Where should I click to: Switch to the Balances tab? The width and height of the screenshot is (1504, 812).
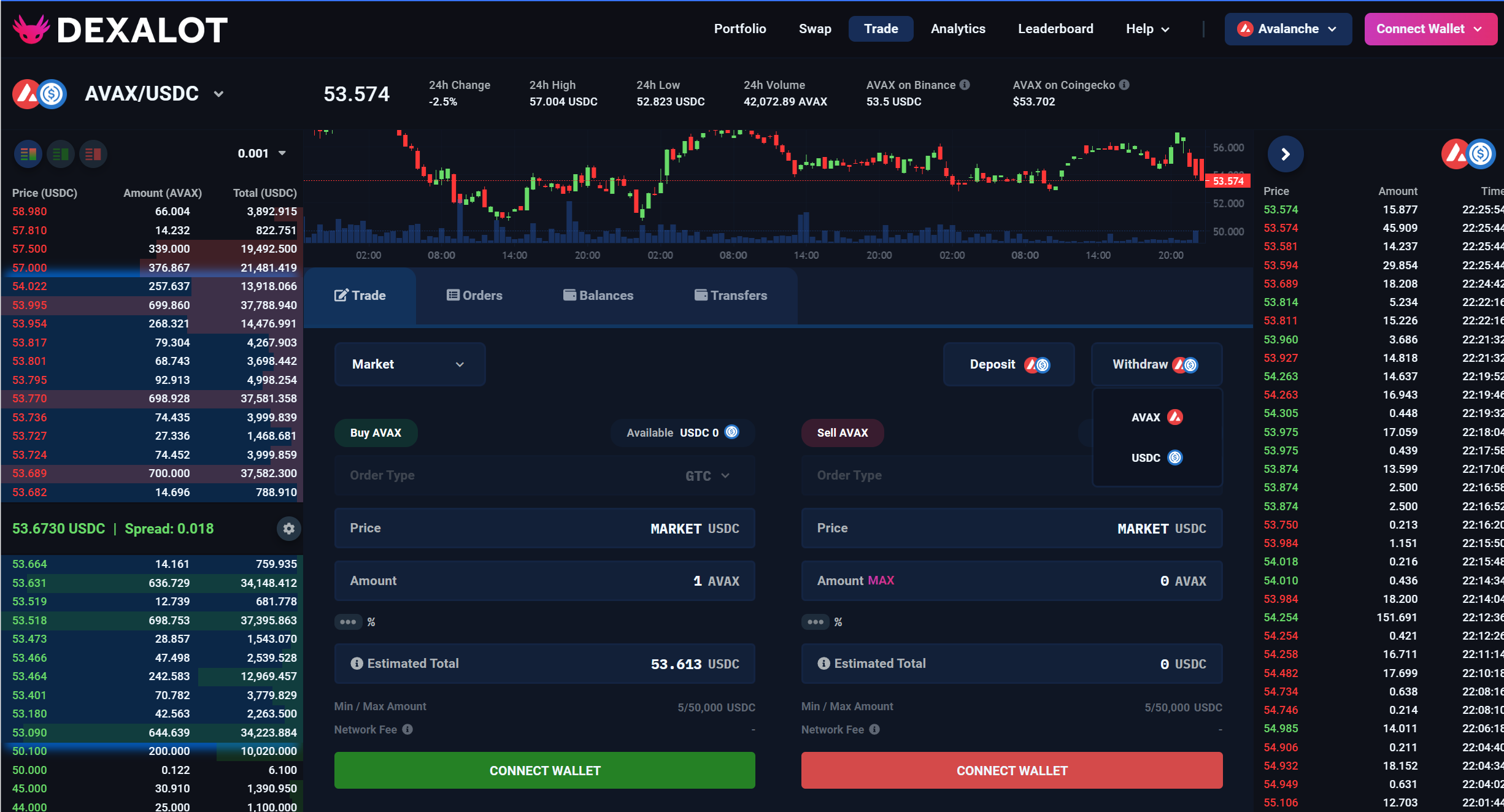[x=598, y=296]
